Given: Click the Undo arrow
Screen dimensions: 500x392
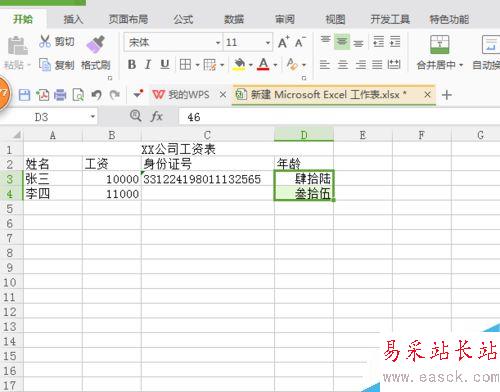Looking at the screenshot, I should (97, 95).
